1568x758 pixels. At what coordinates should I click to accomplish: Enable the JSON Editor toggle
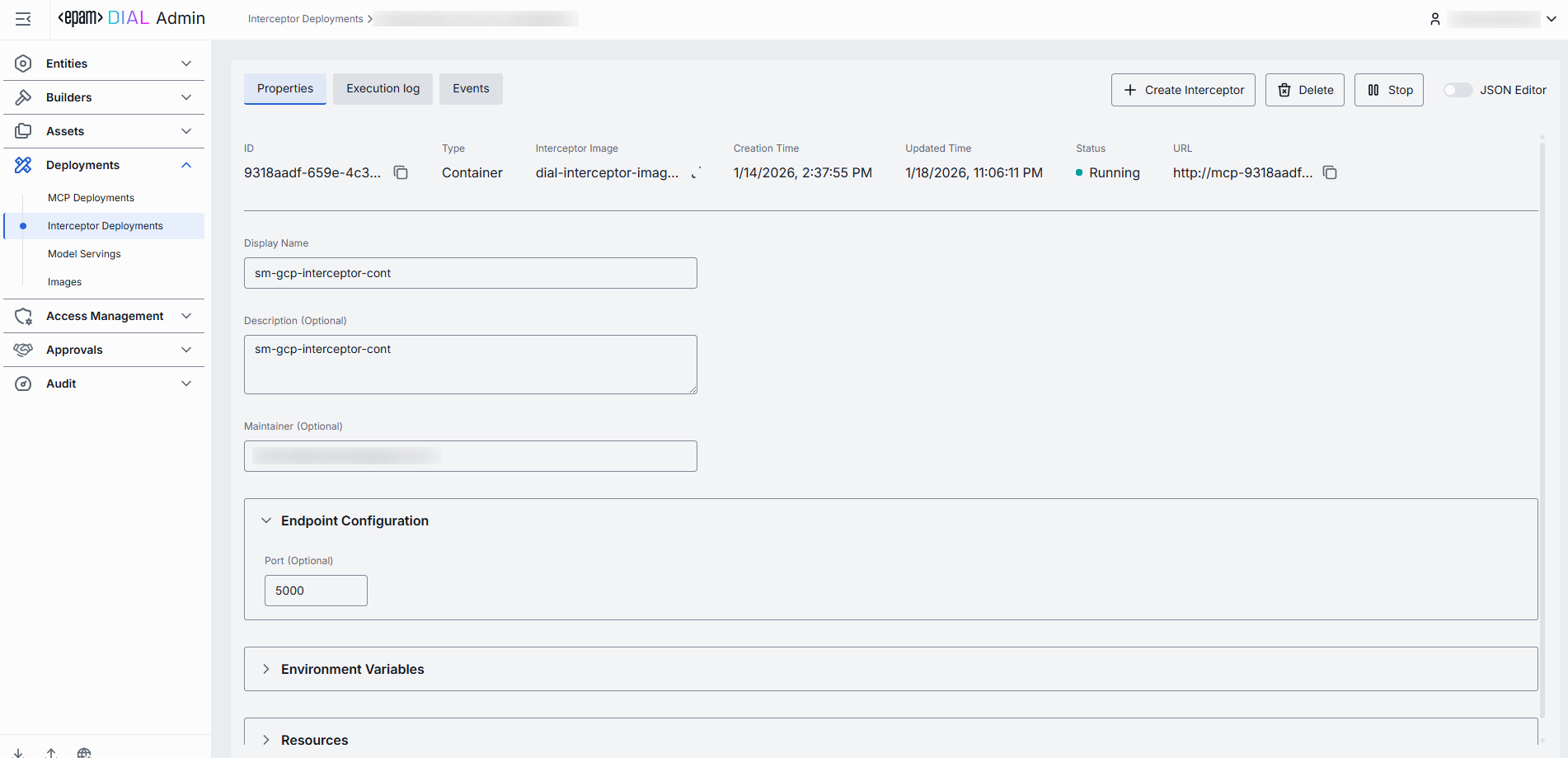pyautogui.click(x=1458, y=90)
